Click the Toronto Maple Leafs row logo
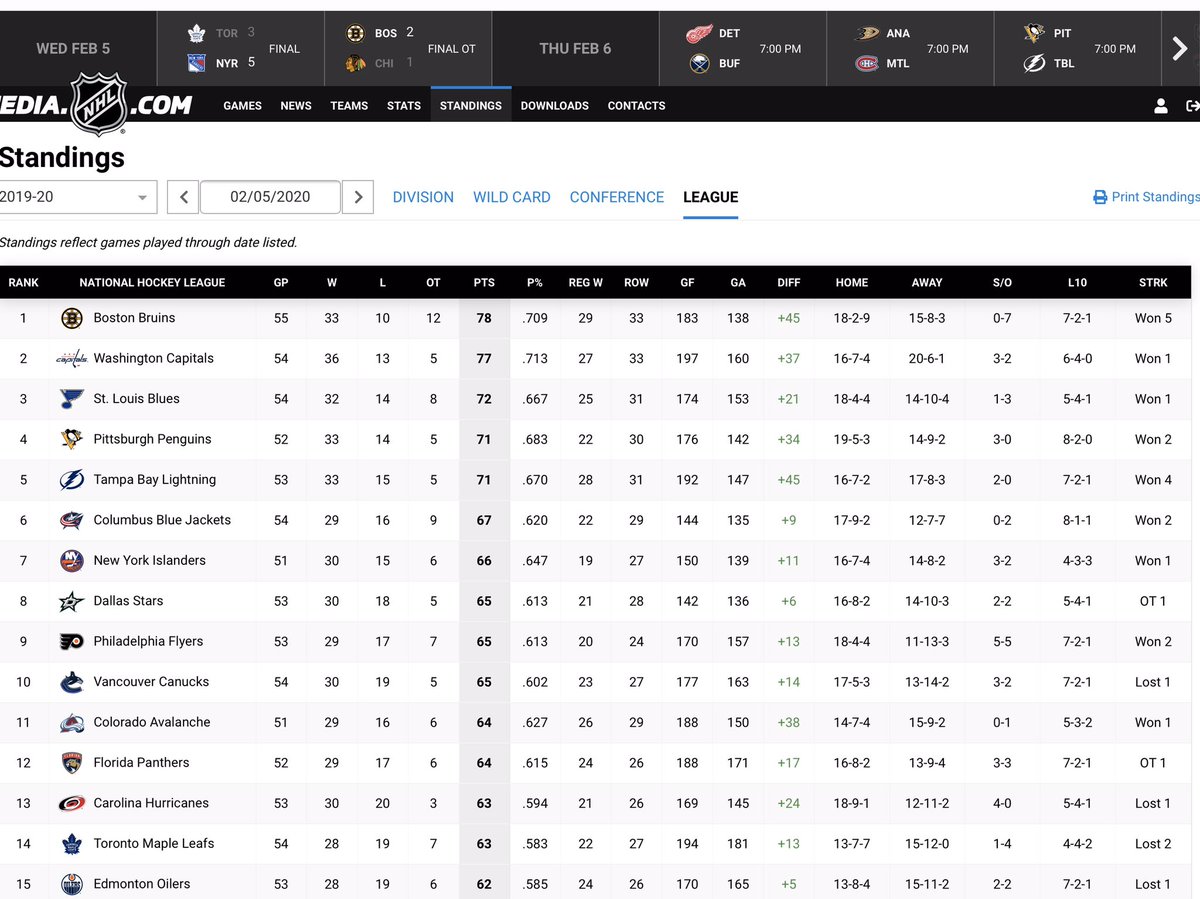This screenshot has height=899, width=1200. click(71, 844)
